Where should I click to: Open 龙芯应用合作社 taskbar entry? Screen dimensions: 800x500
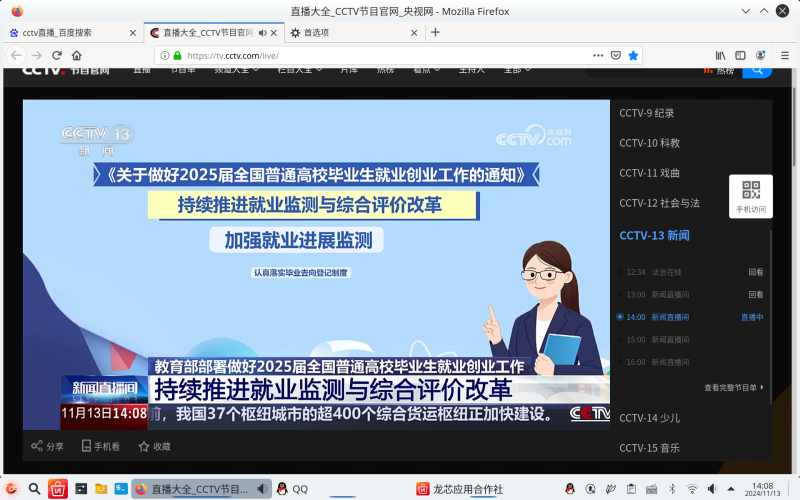(459, 489)
